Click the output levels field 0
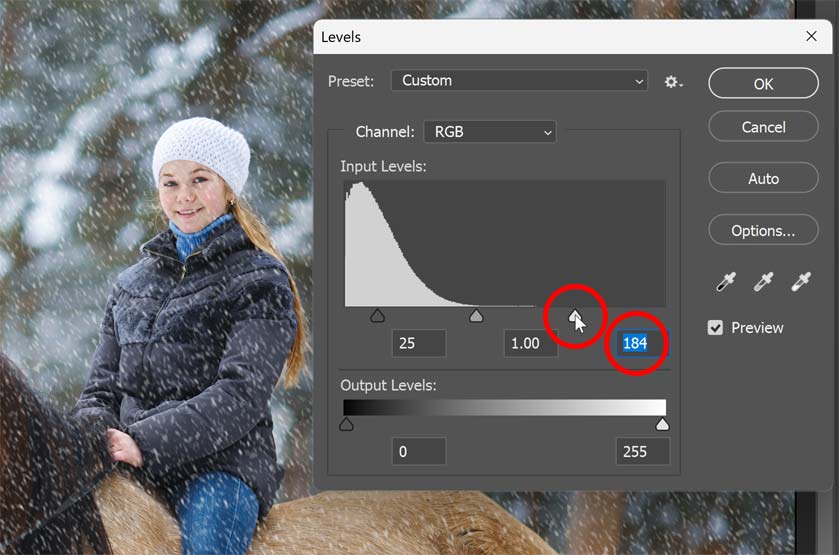The width and height of the screenshot is (839, 555). point(418,451)
